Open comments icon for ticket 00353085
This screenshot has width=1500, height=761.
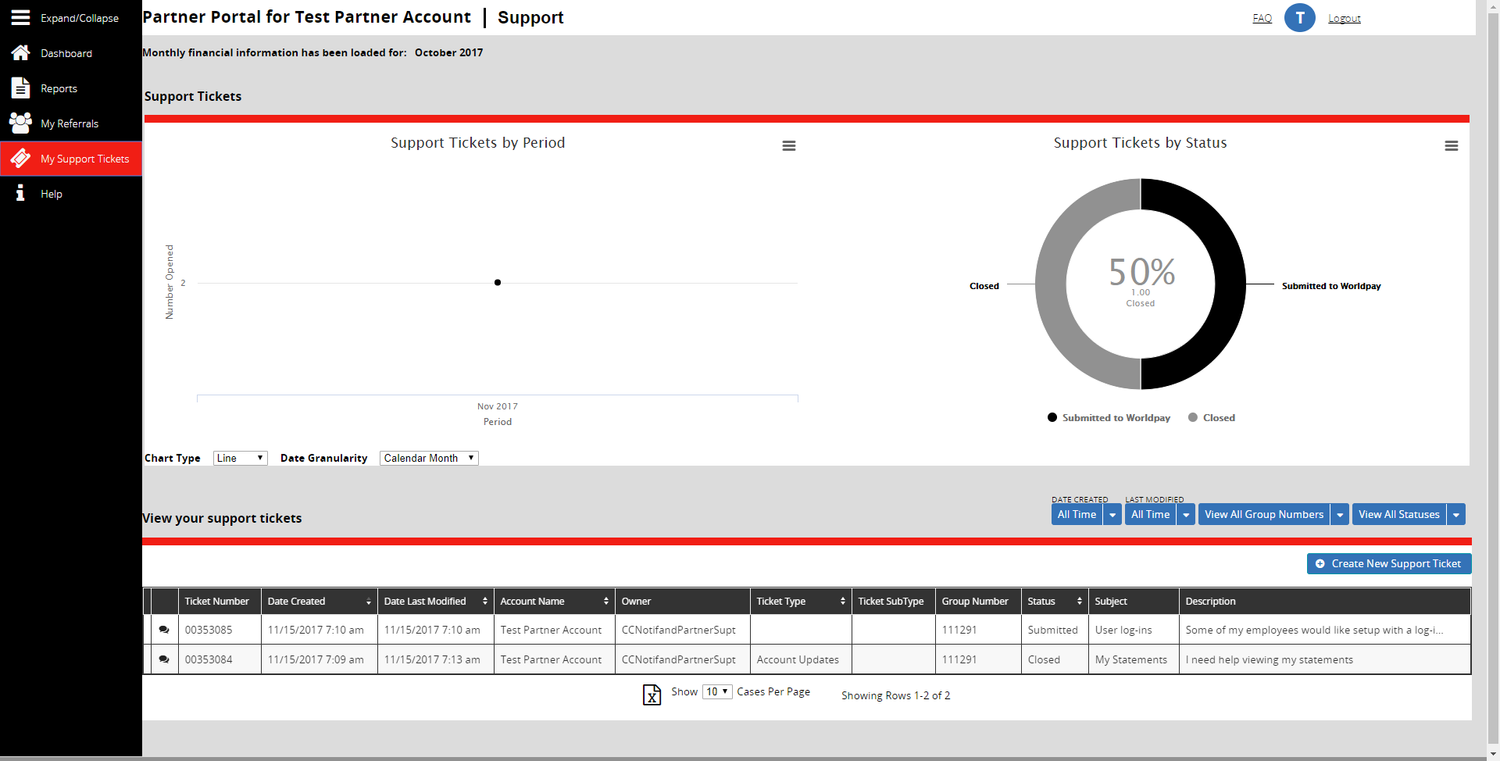[x=164, y=630]
